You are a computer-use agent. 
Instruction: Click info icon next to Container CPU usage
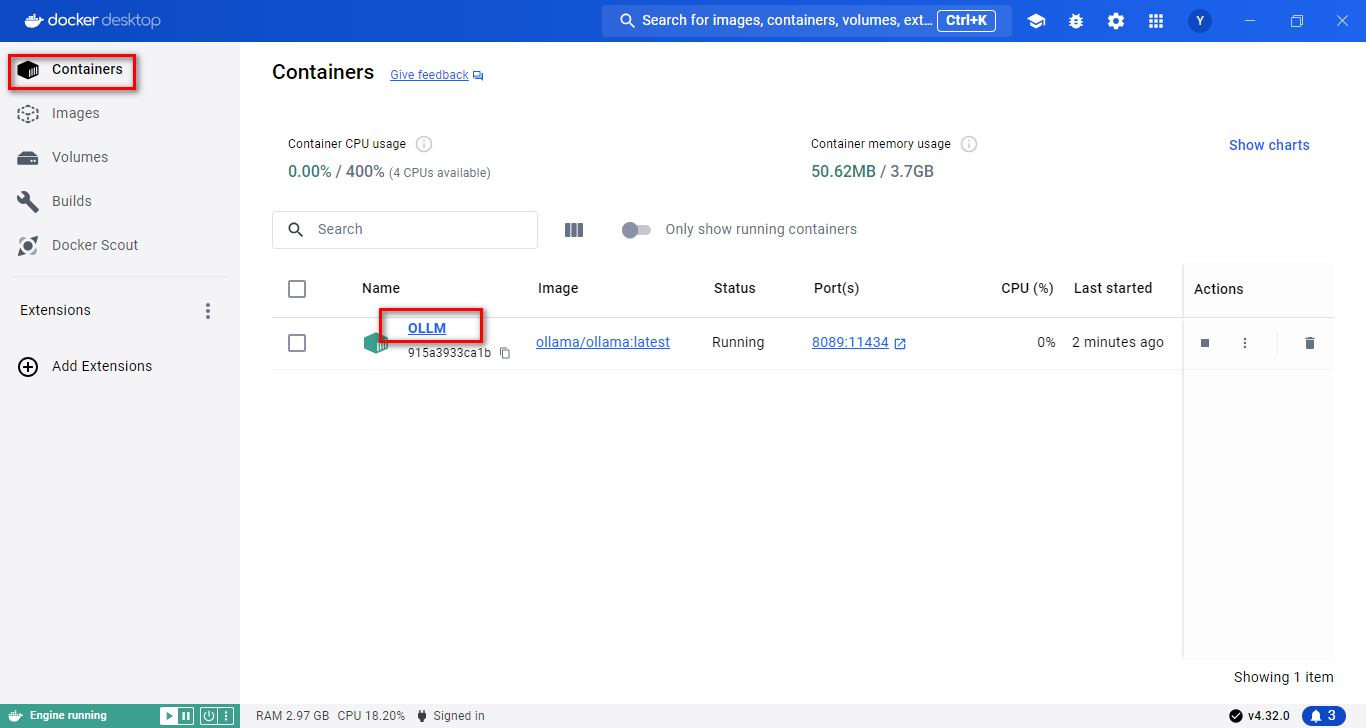click(x=423, y=144)
